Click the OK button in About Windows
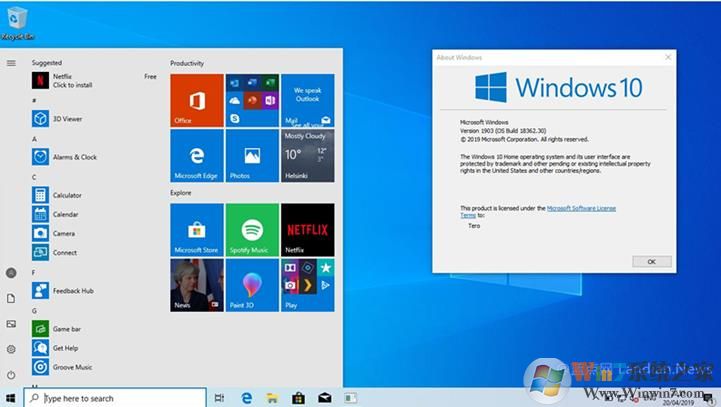The width and height of the screenshot is (721, 407). pyautogui.click(x=651, y=261)
